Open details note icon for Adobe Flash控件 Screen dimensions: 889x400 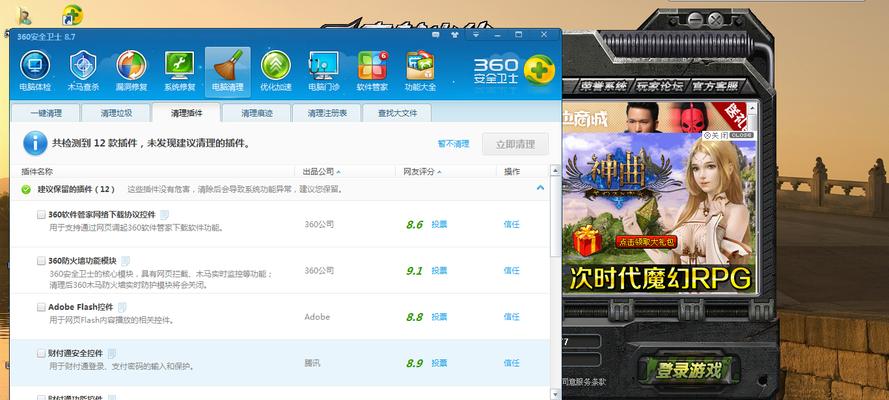point(122,308)
